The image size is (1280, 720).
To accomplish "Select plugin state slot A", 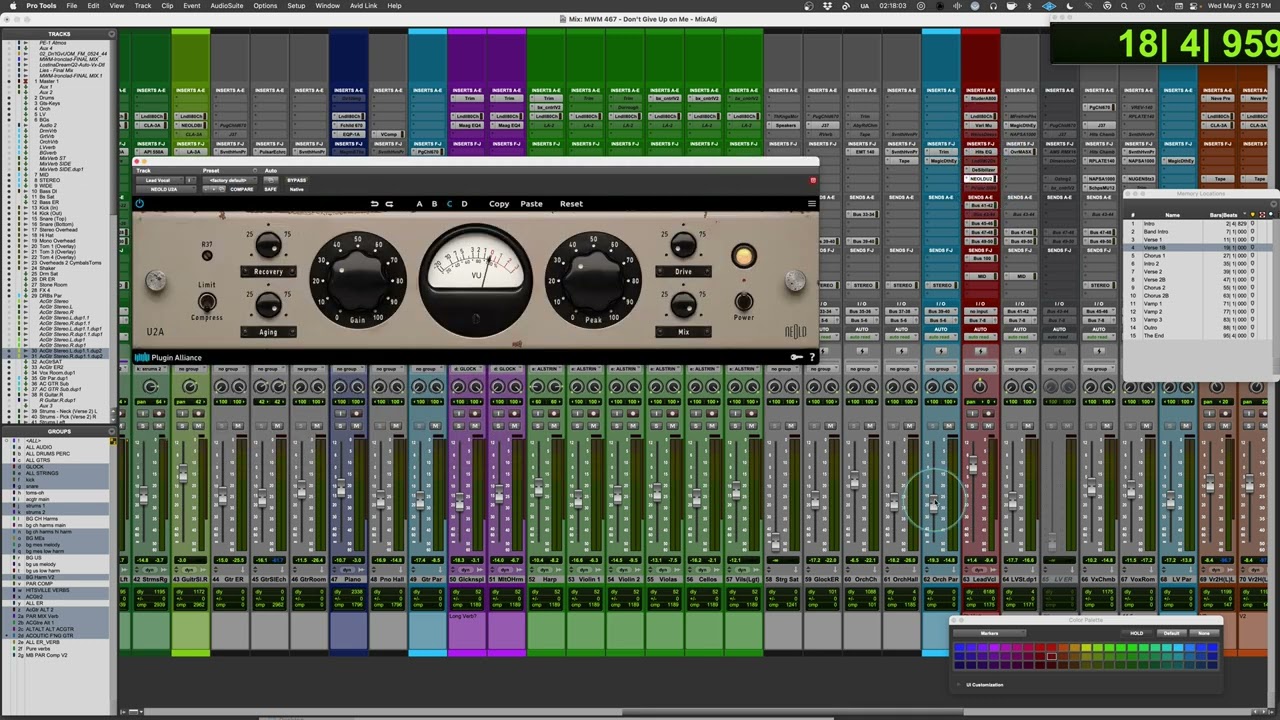I will [419, 204].
